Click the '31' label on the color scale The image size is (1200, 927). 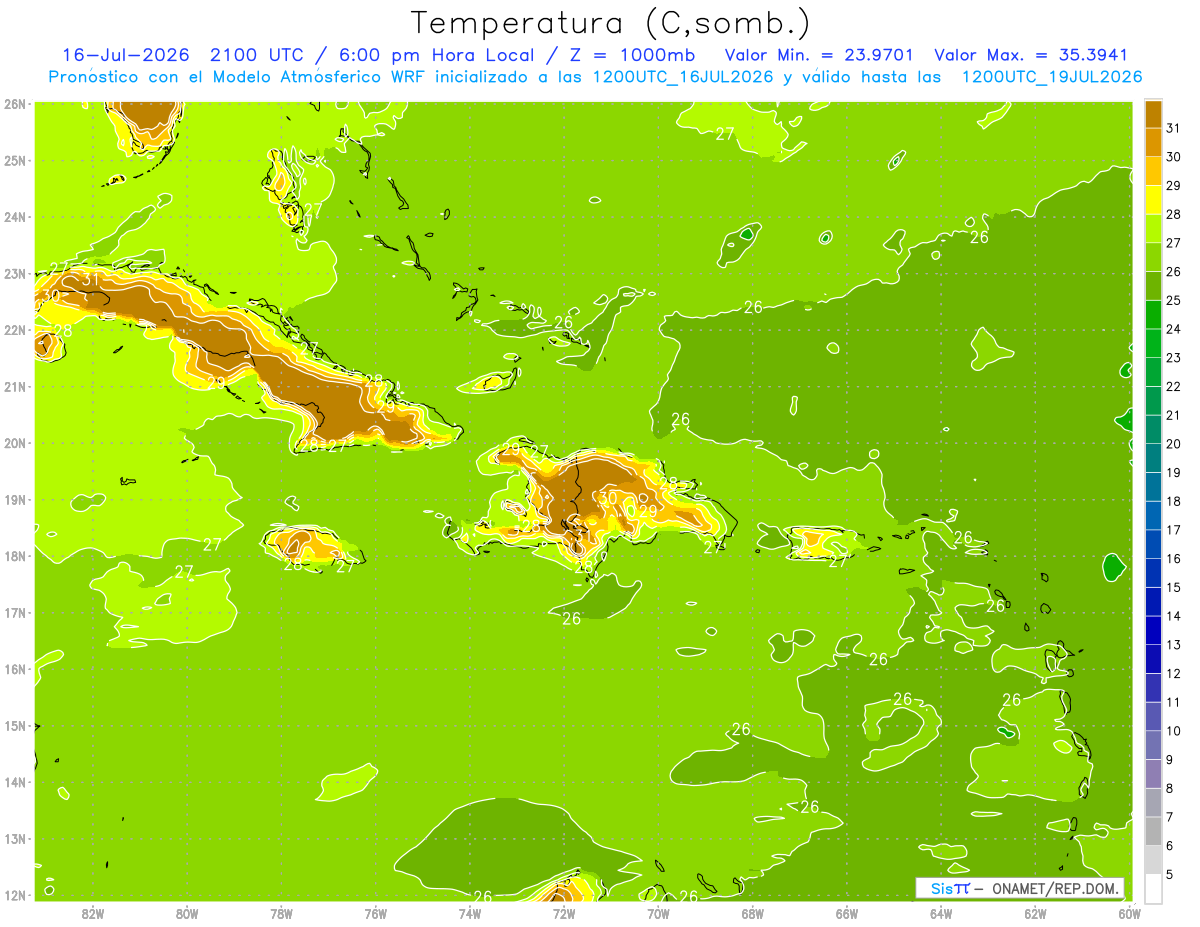click(1173, 129)
